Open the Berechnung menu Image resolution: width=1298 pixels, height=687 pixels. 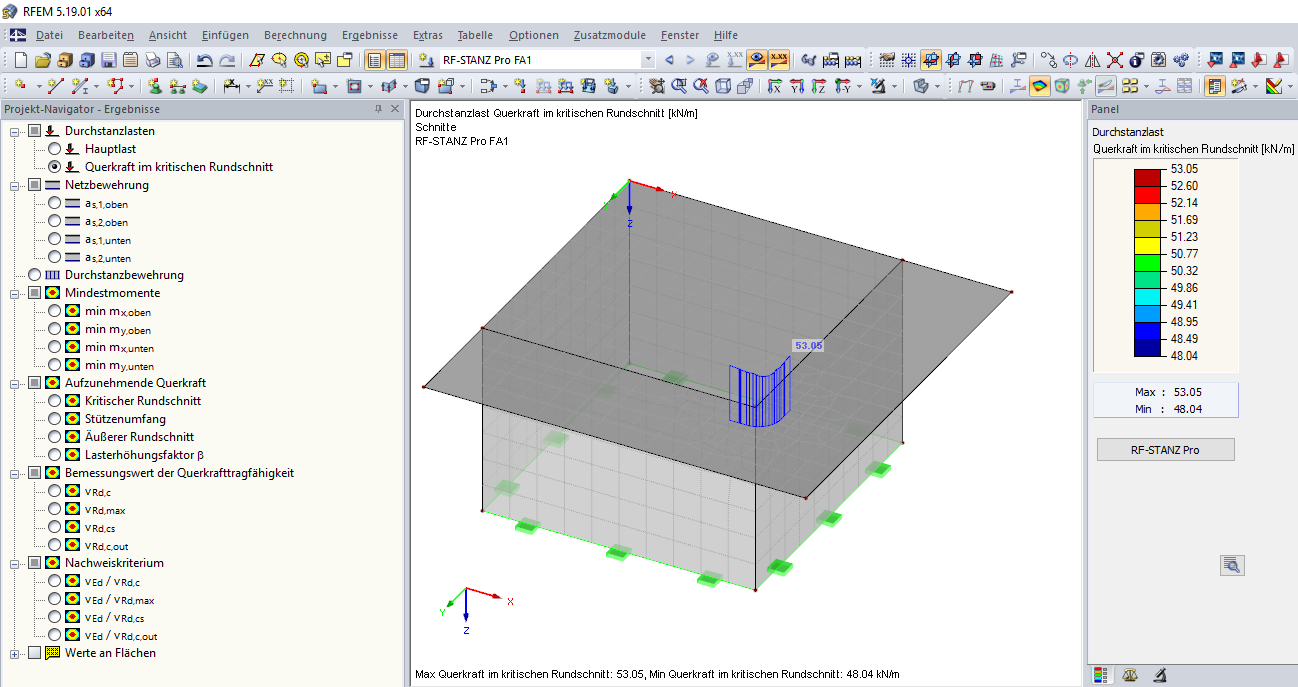(x=295, y=35)
